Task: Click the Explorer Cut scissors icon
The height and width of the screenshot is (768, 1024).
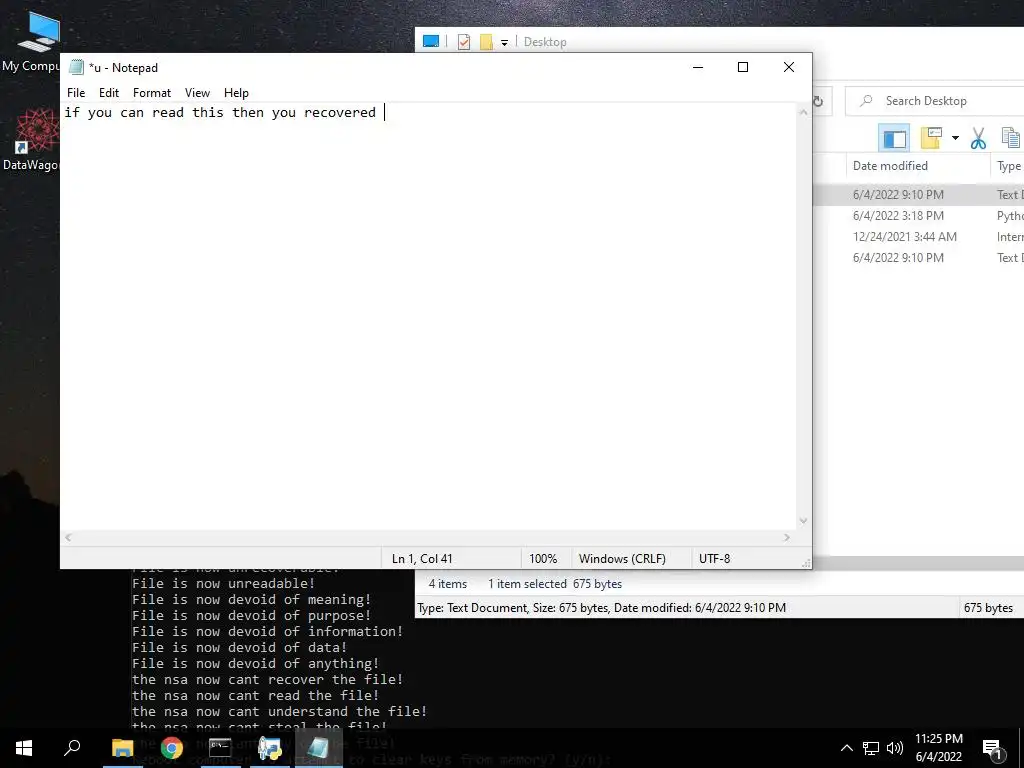Action: pyautogui.click(x=978, y=138)
